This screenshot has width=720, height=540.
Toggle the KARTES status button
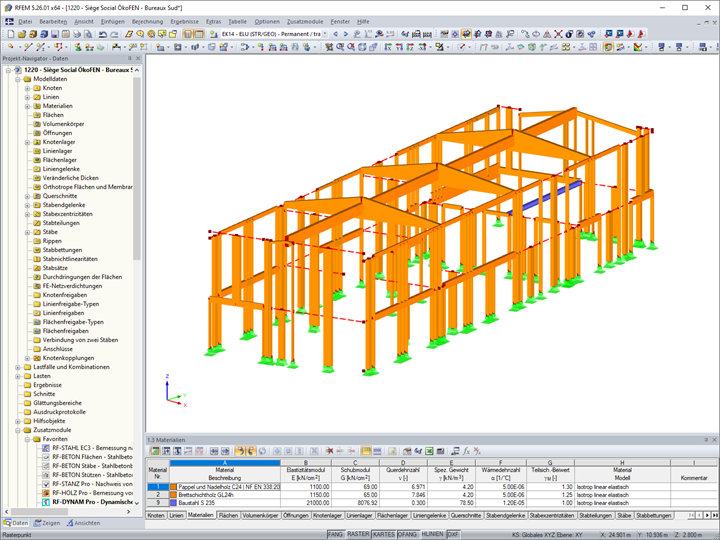point(384,534)
